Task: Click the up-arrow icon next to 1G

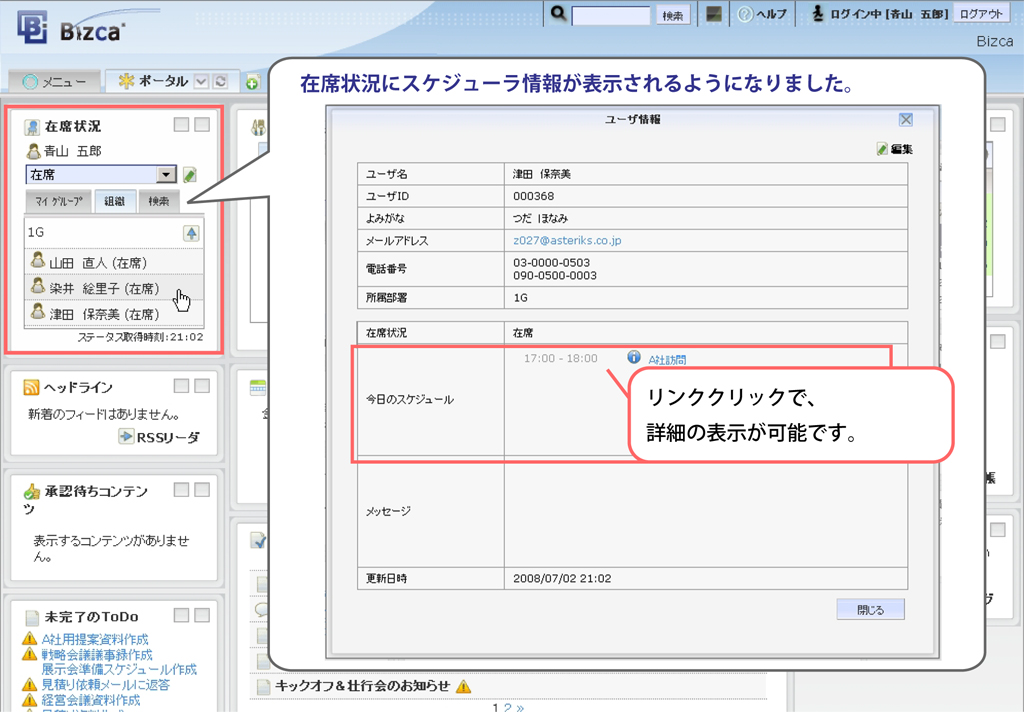Action: [x=191, y=233]
